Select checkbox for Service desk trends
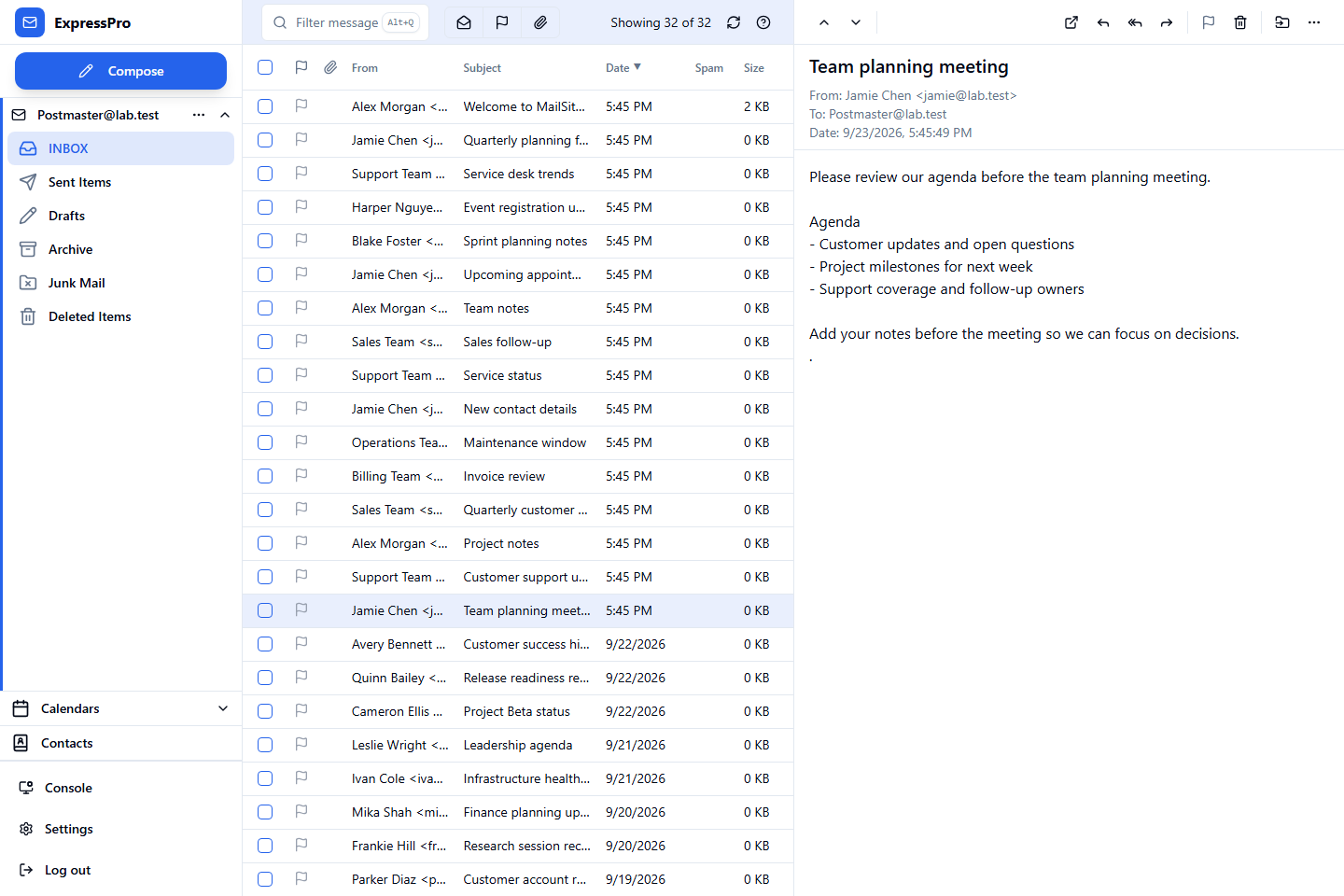This screenshot has width=1344, height=896. [x=265, y=174]
